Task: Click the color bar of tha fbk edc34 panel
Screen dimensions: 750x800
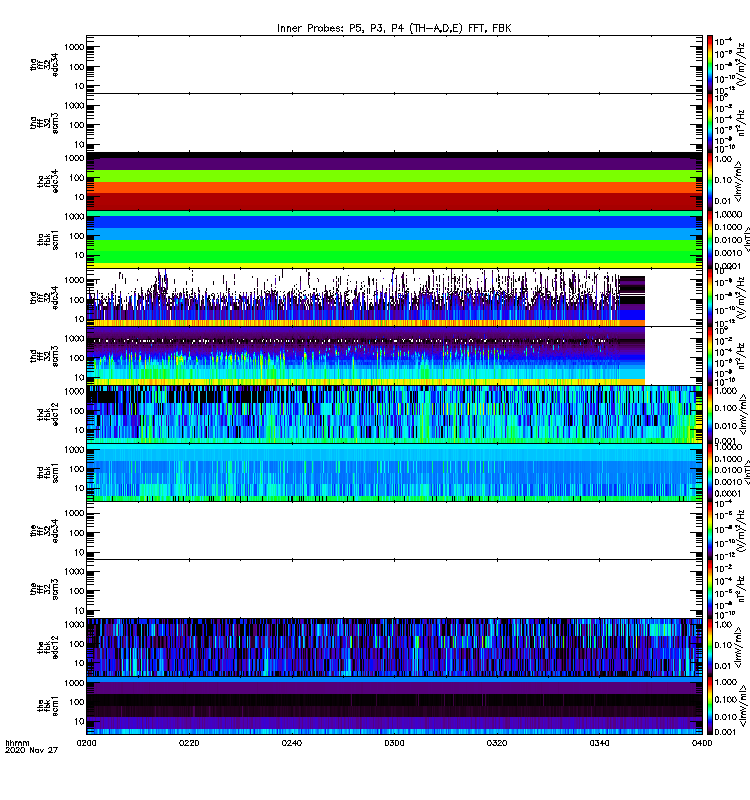Action: pyautogui.click(x=710, y=181)
